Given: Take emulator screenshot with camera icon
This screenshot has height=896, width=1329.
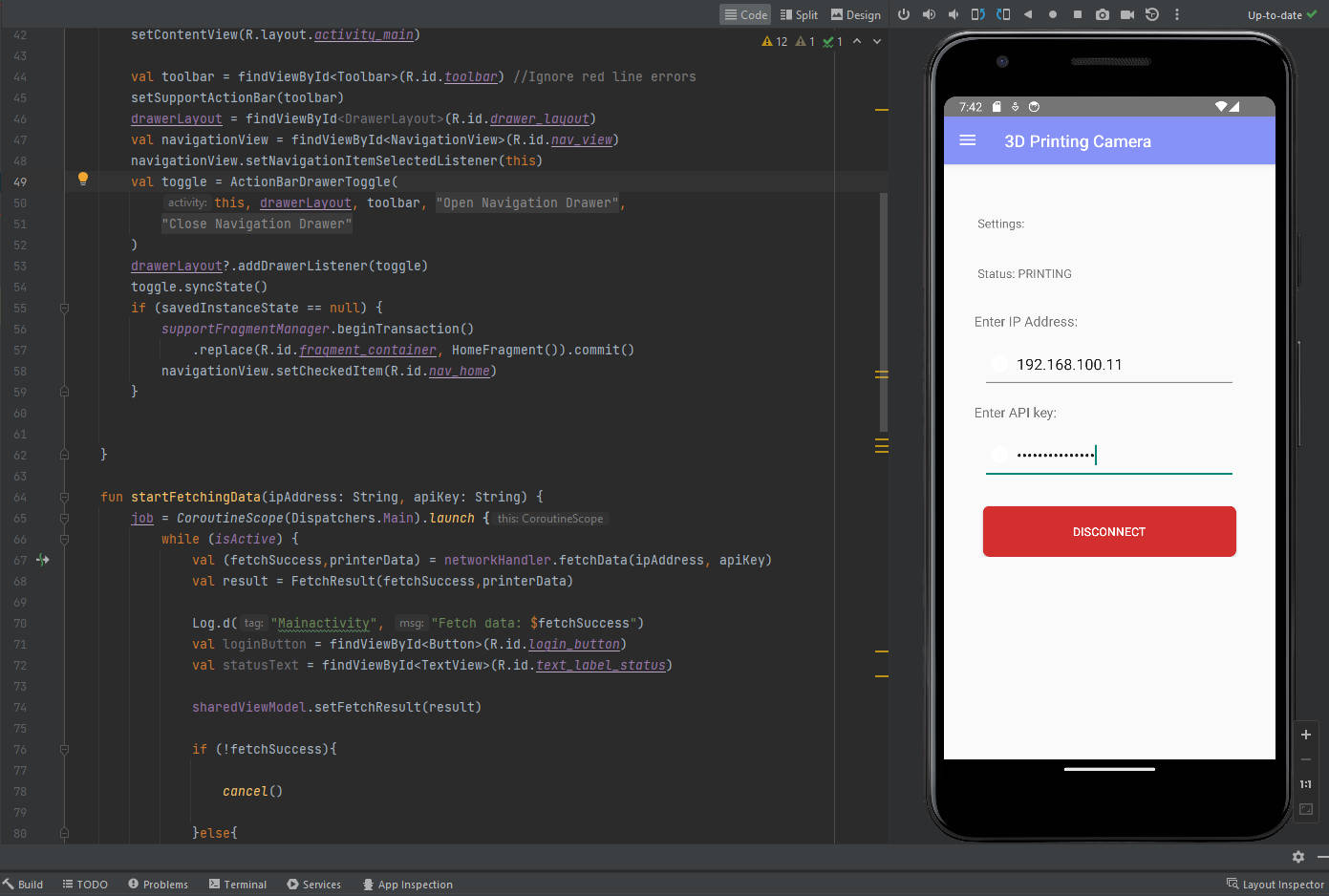Looking at the screenshot, I should click(x=1103, y=14).
